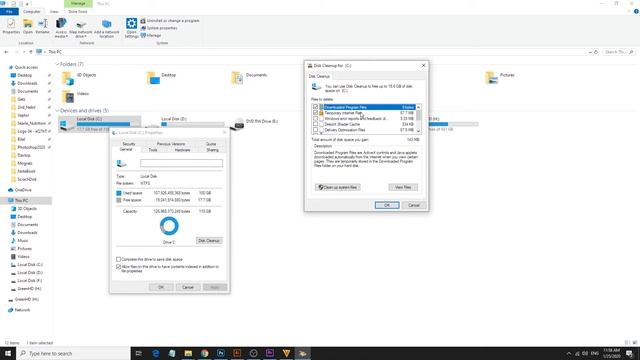Click the Windows Start button

8,353
